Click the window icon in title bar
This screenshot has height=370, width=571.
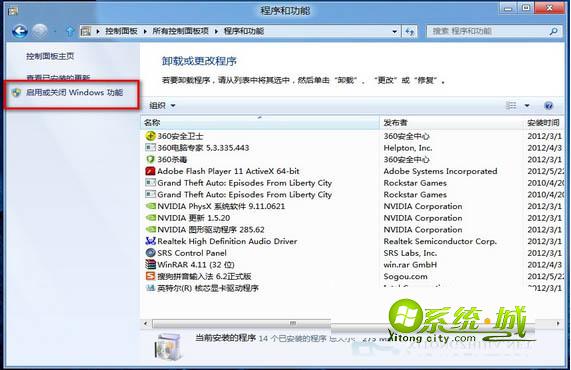tap(13, 11)
